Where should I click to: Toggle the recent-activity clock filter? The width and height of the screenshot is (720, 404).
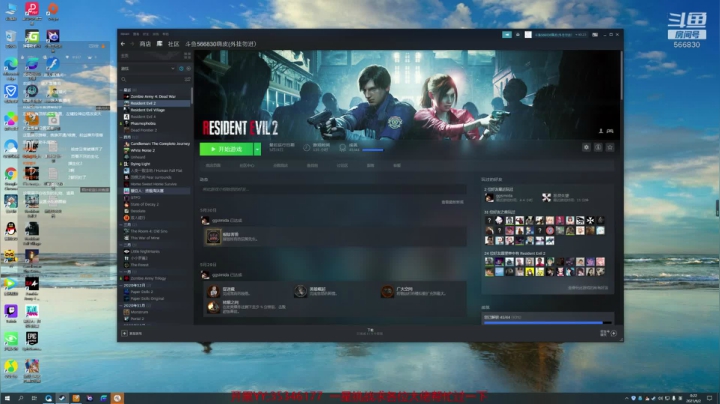pyautogui.click(x=181, y=68)
